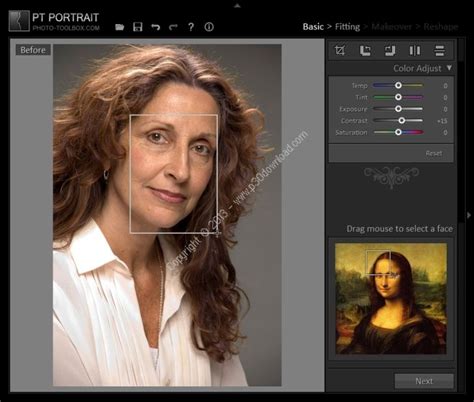Image resolution: width=474 pixels, height=402 pixels.
Task: Click the Tint slider handle
Action: [398, 97]
